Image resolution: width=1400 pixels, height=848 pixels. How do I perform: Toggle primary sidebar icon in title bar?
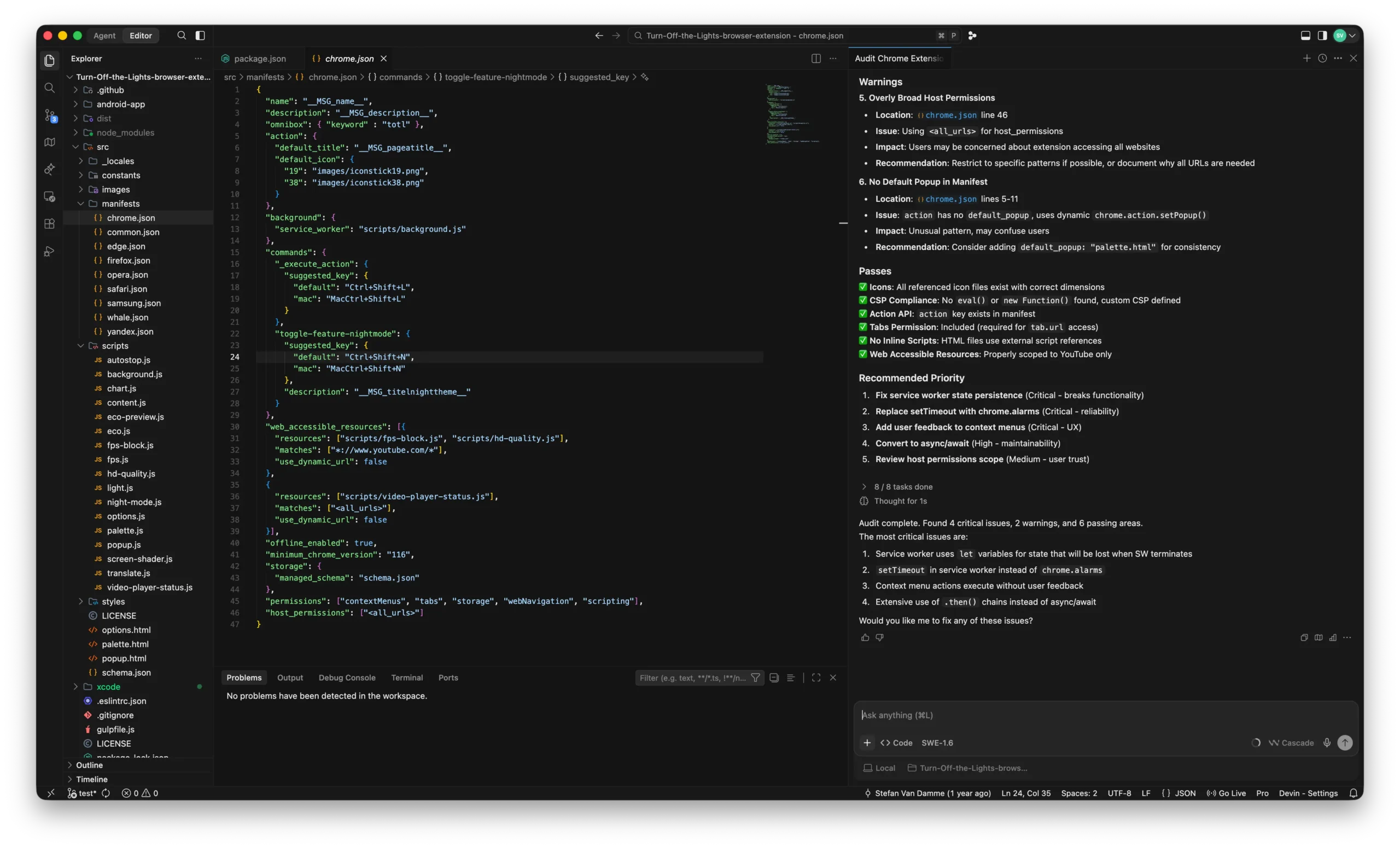click(x=200, y=35)
